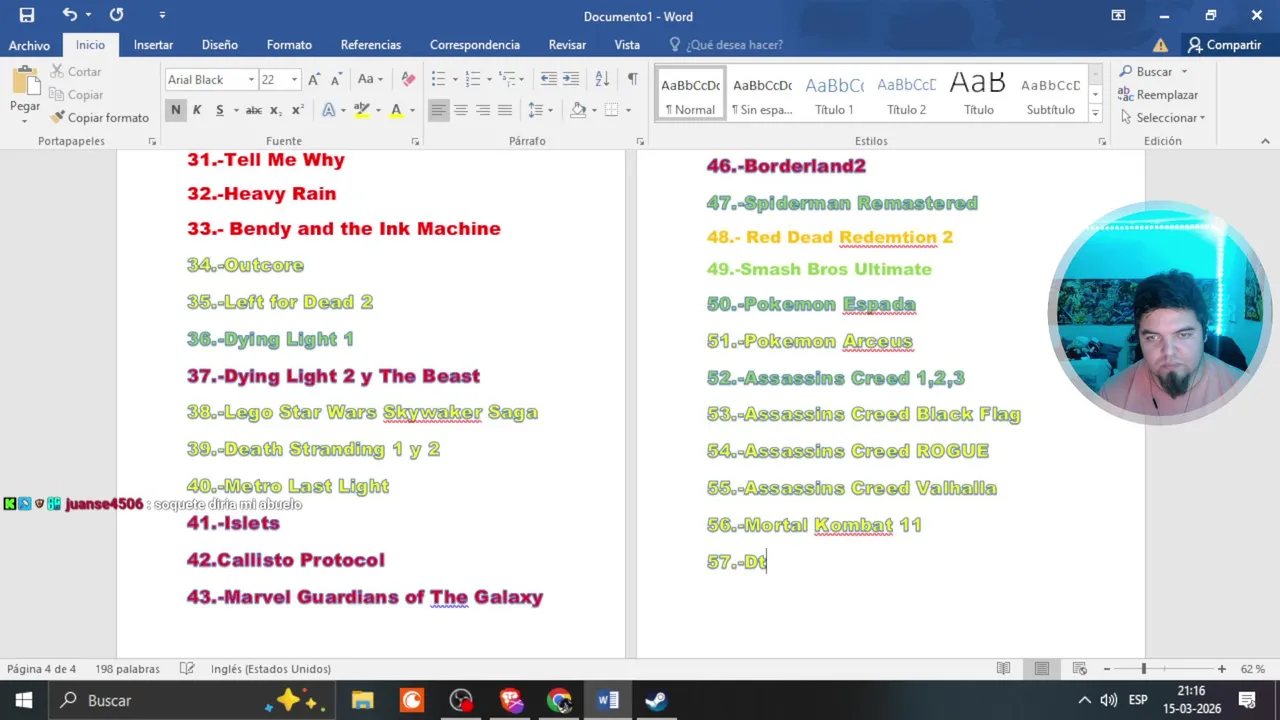Open the Vista ribbon tab
Viewport: 1280px width, 720px height.
627,45
